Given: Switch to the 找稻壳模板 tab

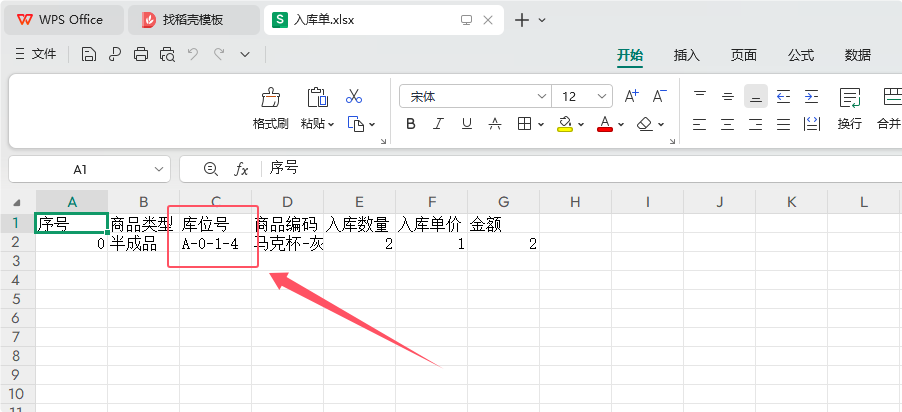Looking at the screenshot, I should click(193, 20).
